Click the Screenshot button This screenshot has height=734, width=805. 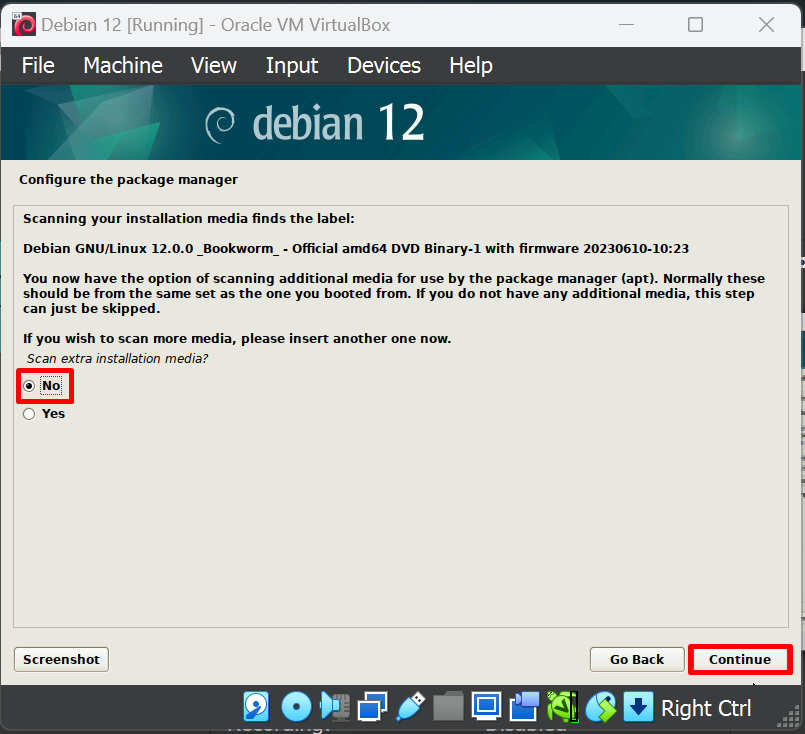[x=61, y=660]
